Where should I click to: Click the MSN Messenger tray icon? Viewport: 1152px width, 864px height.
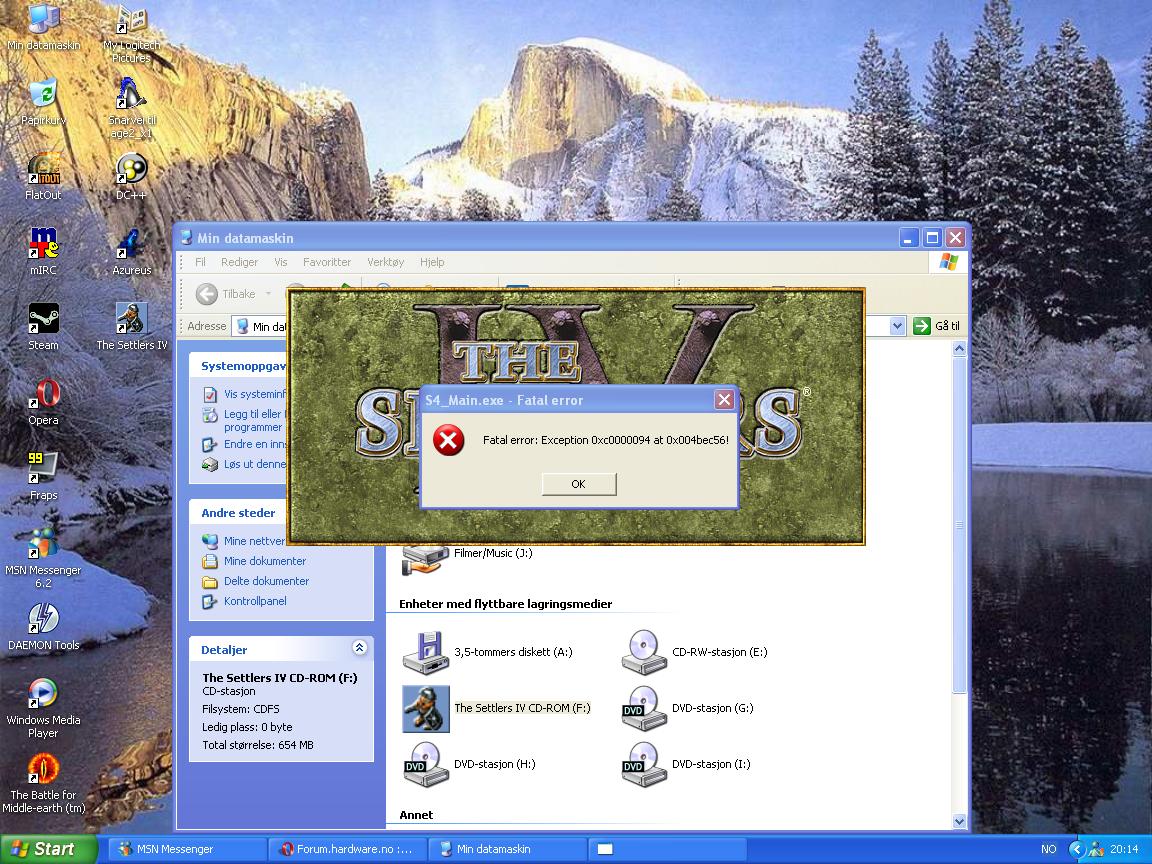pos(1095,849)
